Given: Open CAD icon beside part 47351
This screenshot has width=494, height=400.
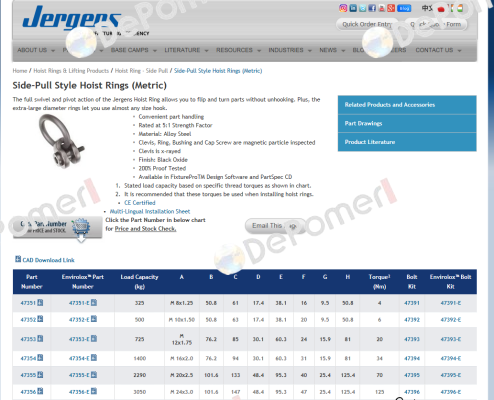Looking at the screenshot, I should [40, 302].
